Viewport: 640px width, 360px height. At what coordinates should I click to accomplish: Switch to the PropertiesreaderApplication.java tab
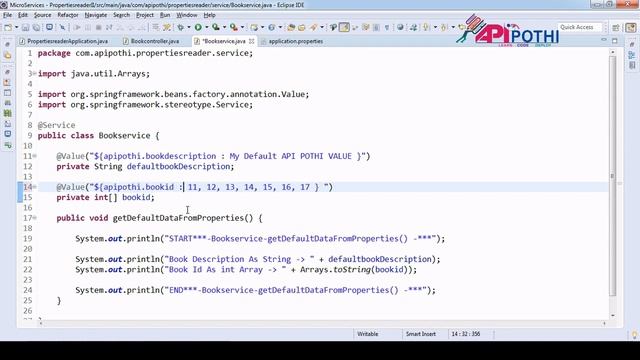click(64, 41)
